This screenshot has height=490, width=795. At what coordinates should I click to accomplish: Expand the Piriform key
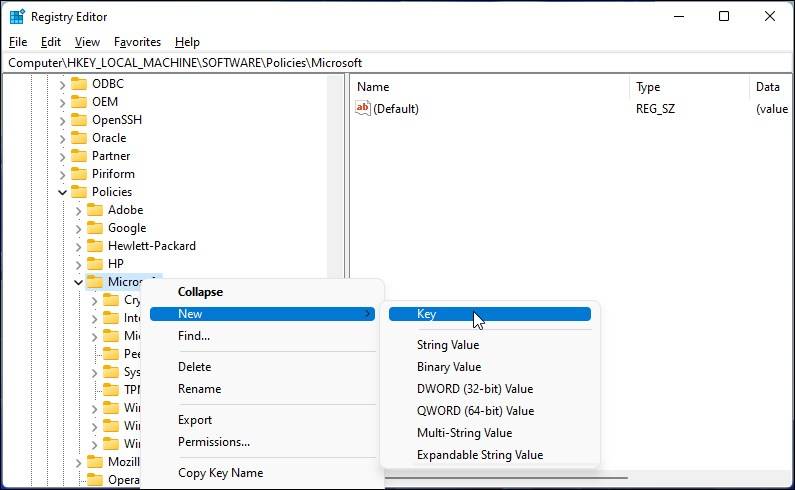[62, 174]
